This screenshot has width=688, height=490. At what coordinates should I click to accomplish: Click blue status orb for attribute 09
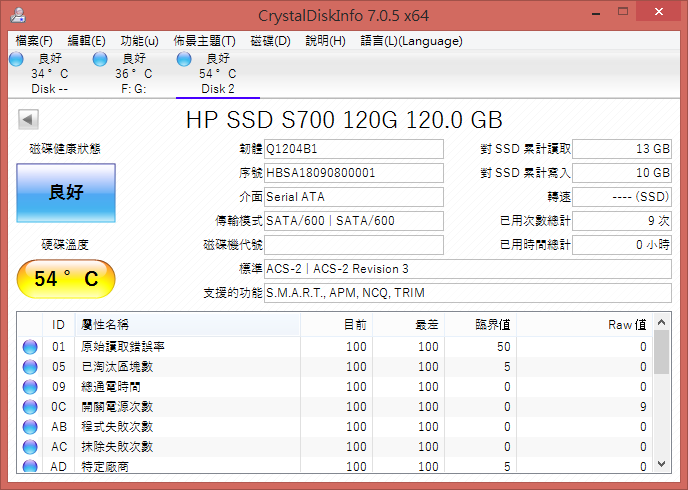coord(30,386)
